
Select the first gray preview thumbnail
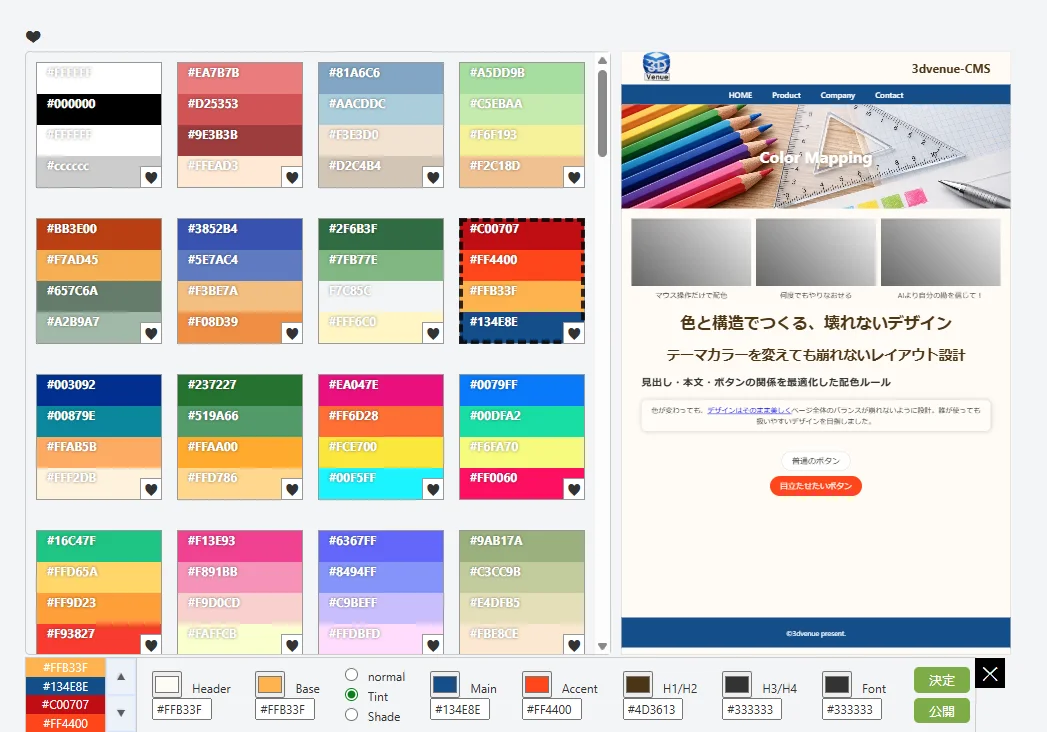click(690, 252)
